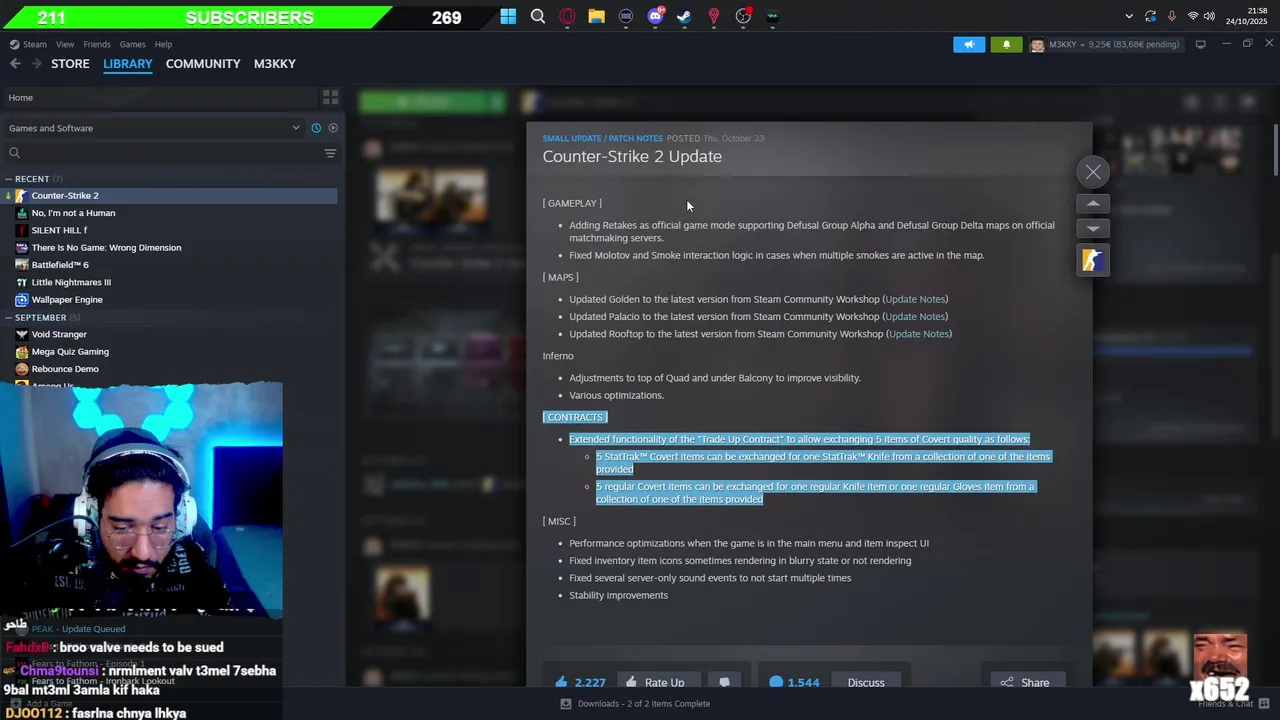Open Steam icon in the taskbar

(x=684, y=16)
